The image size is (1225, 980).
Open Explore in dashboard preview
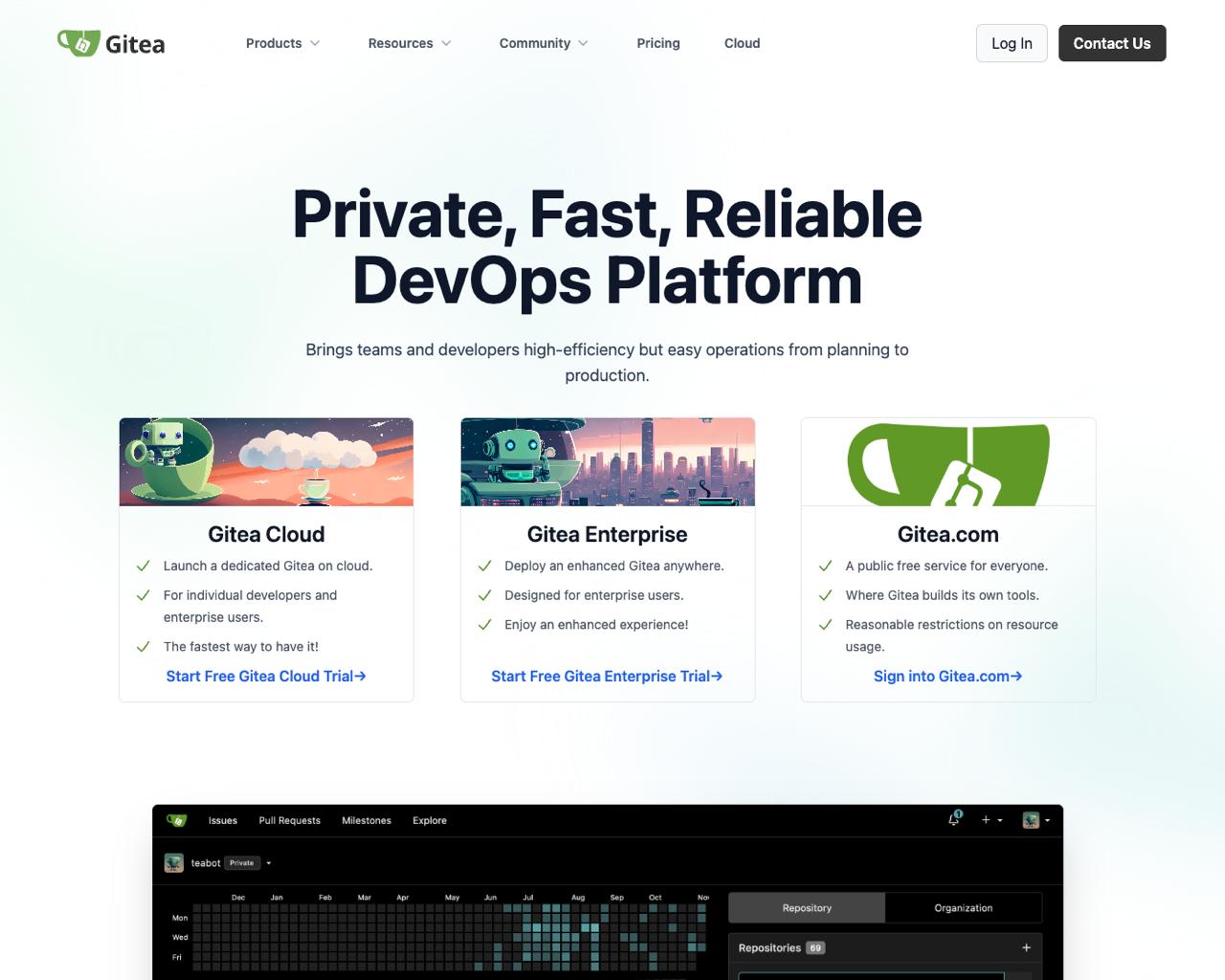[430, 820]
